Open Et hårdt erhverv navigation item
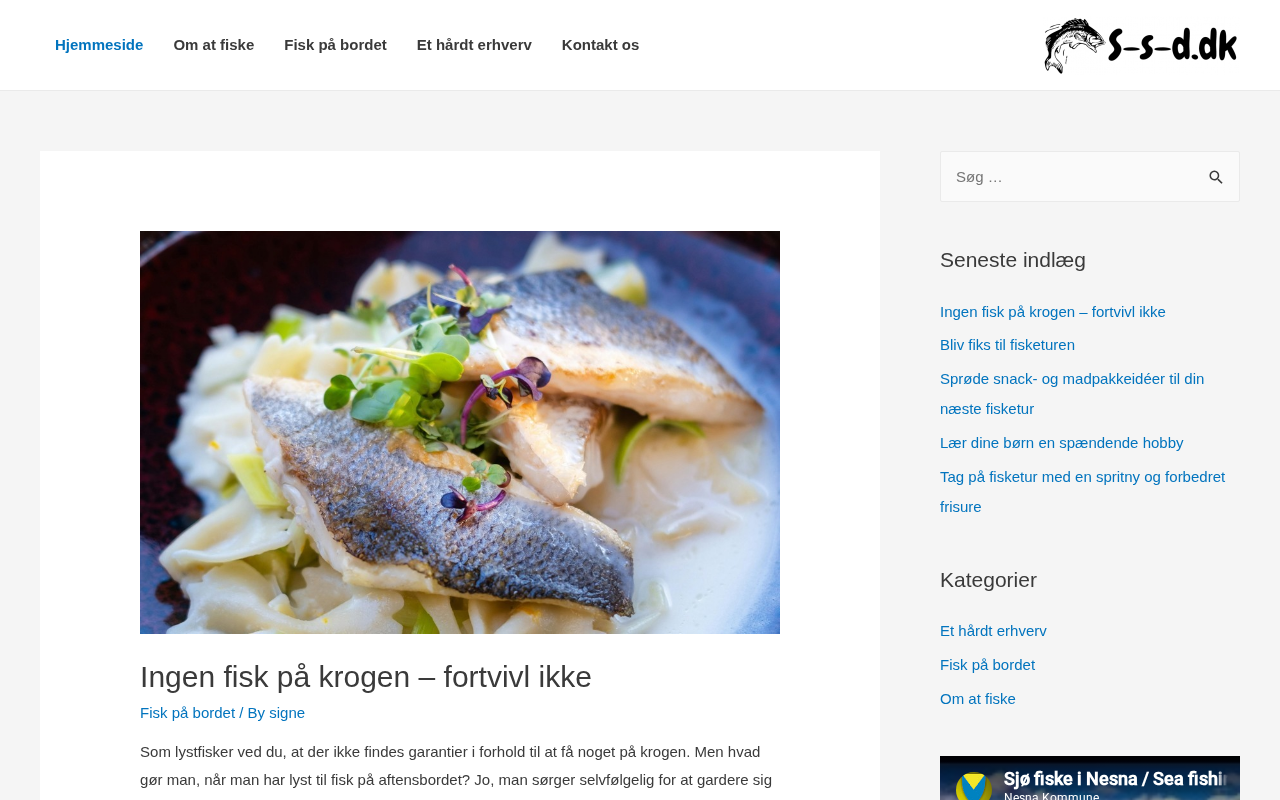The width and height of the screenshot is (1280, 800). [474, 45]
